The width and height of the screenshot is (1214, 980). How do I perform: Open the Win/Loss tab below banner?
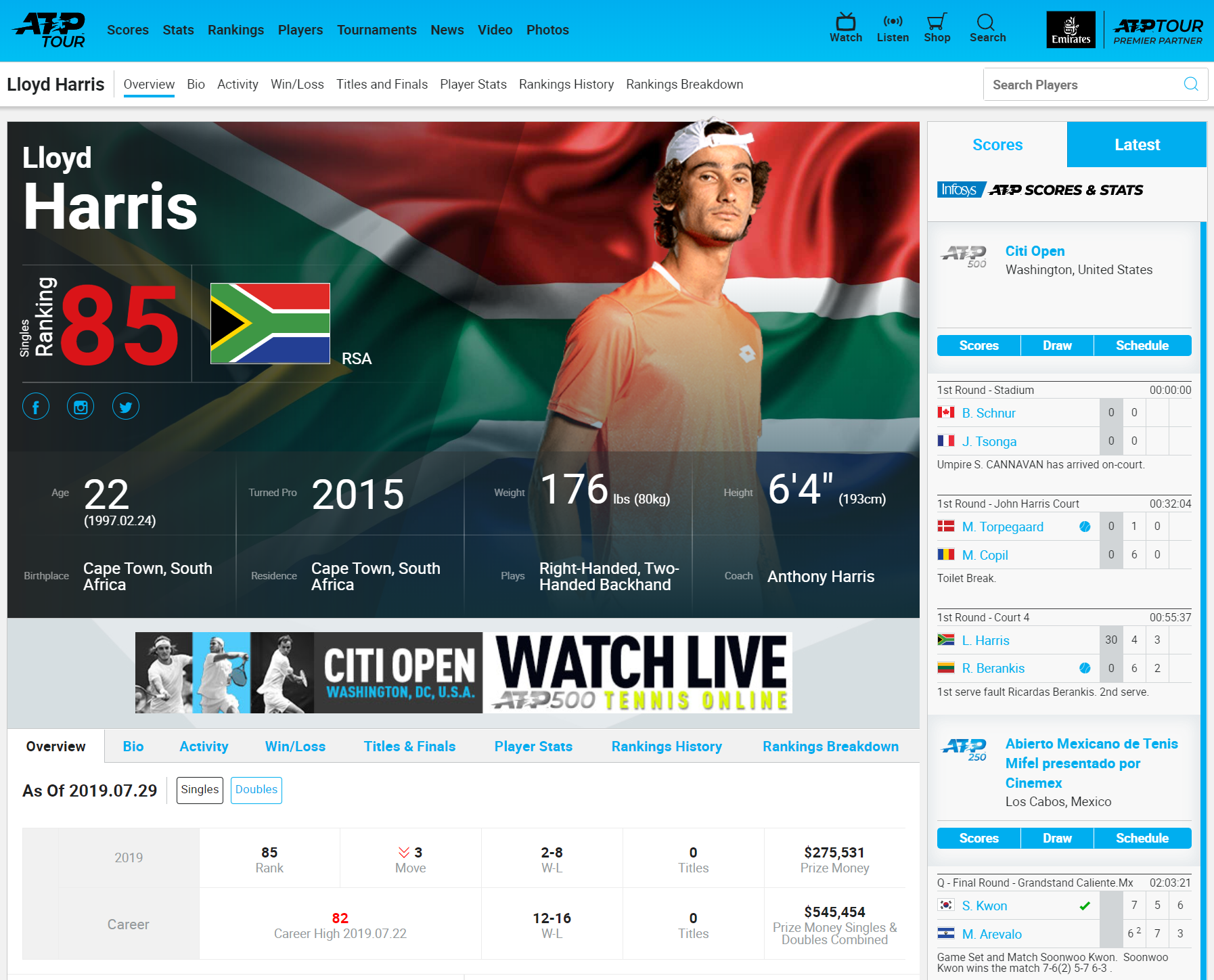tap(295, 746)
